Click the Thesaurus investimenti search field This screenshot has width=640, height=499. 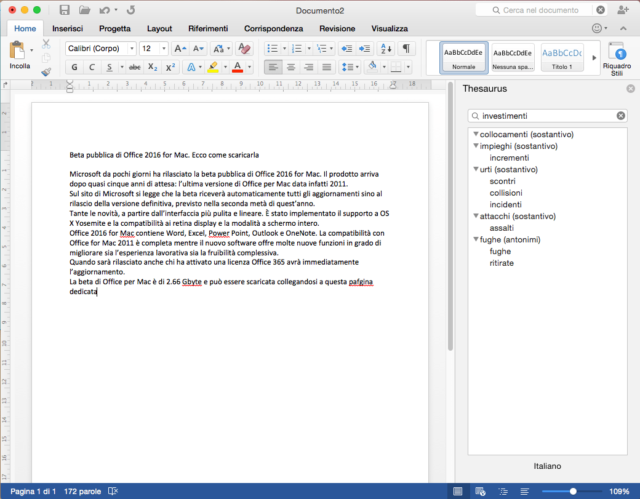click(547, 116)
